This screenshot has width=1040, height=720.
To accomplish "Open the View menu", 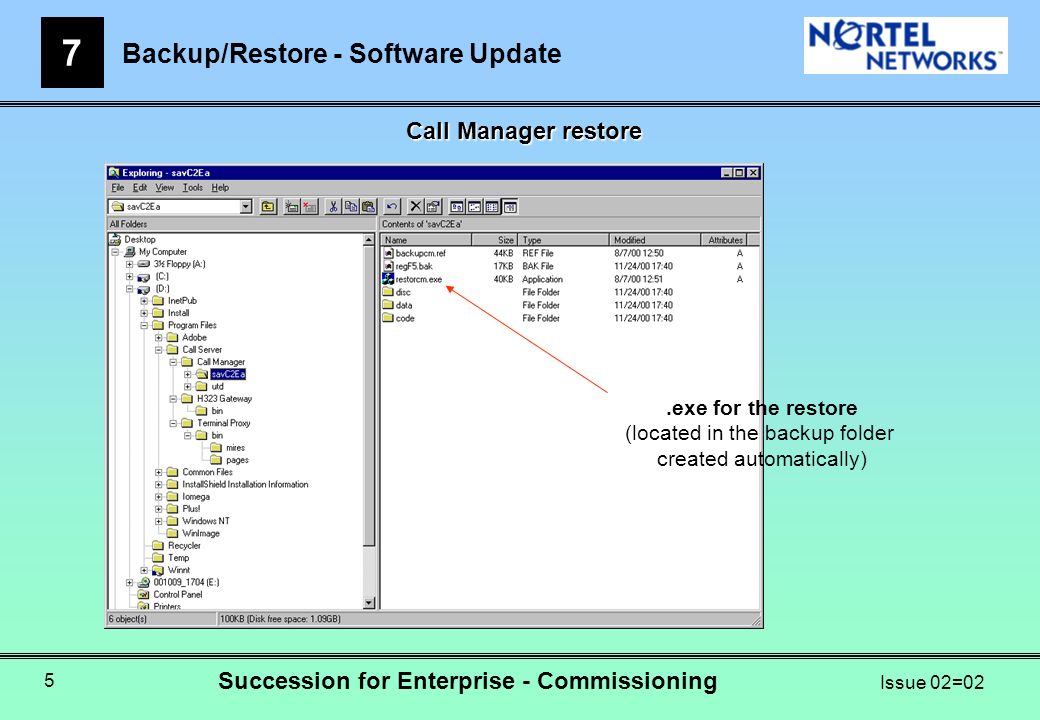I will (164, 188).
